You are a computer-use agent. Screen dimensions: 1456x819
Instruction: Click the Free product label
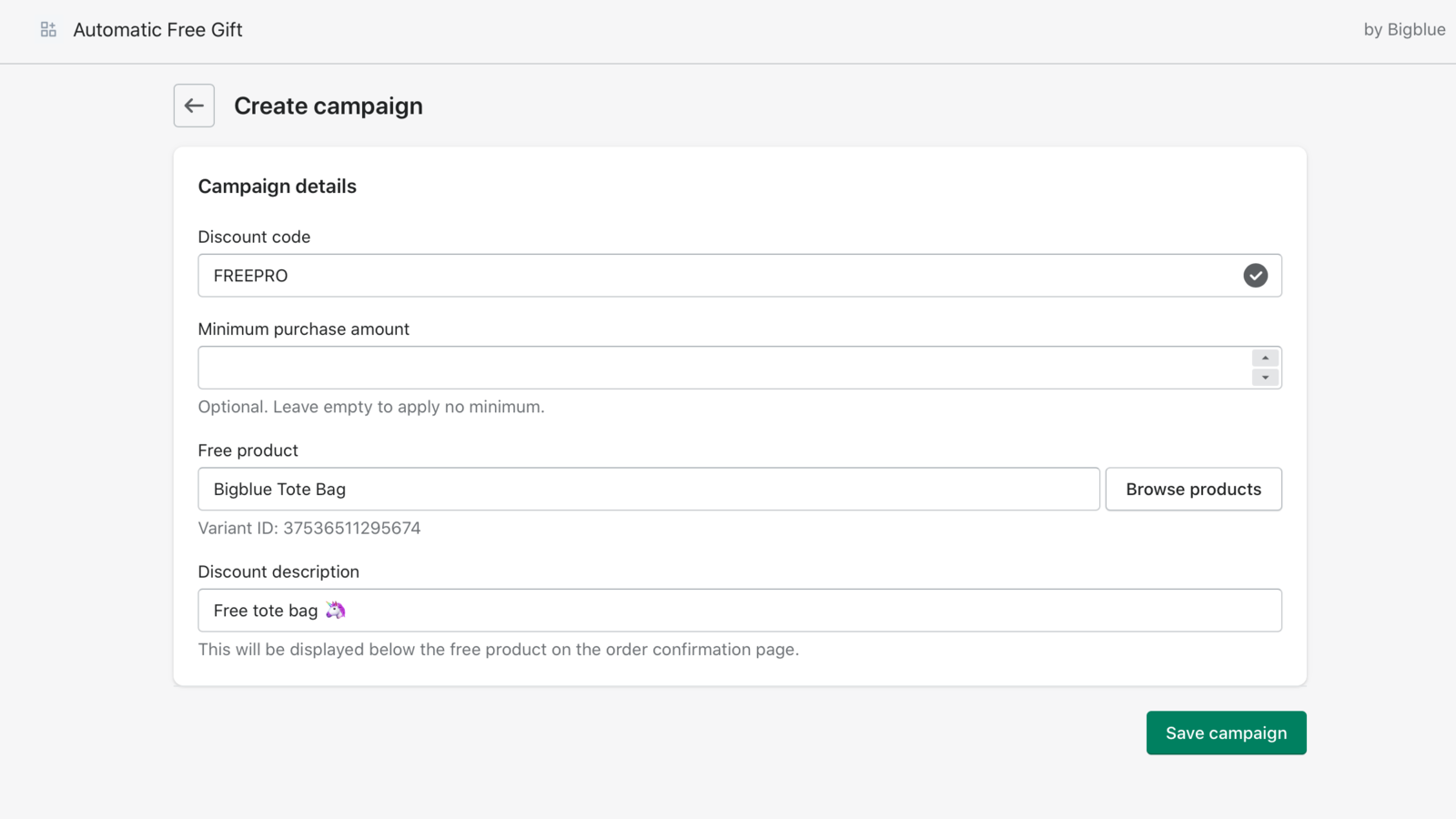click(248, 450)
